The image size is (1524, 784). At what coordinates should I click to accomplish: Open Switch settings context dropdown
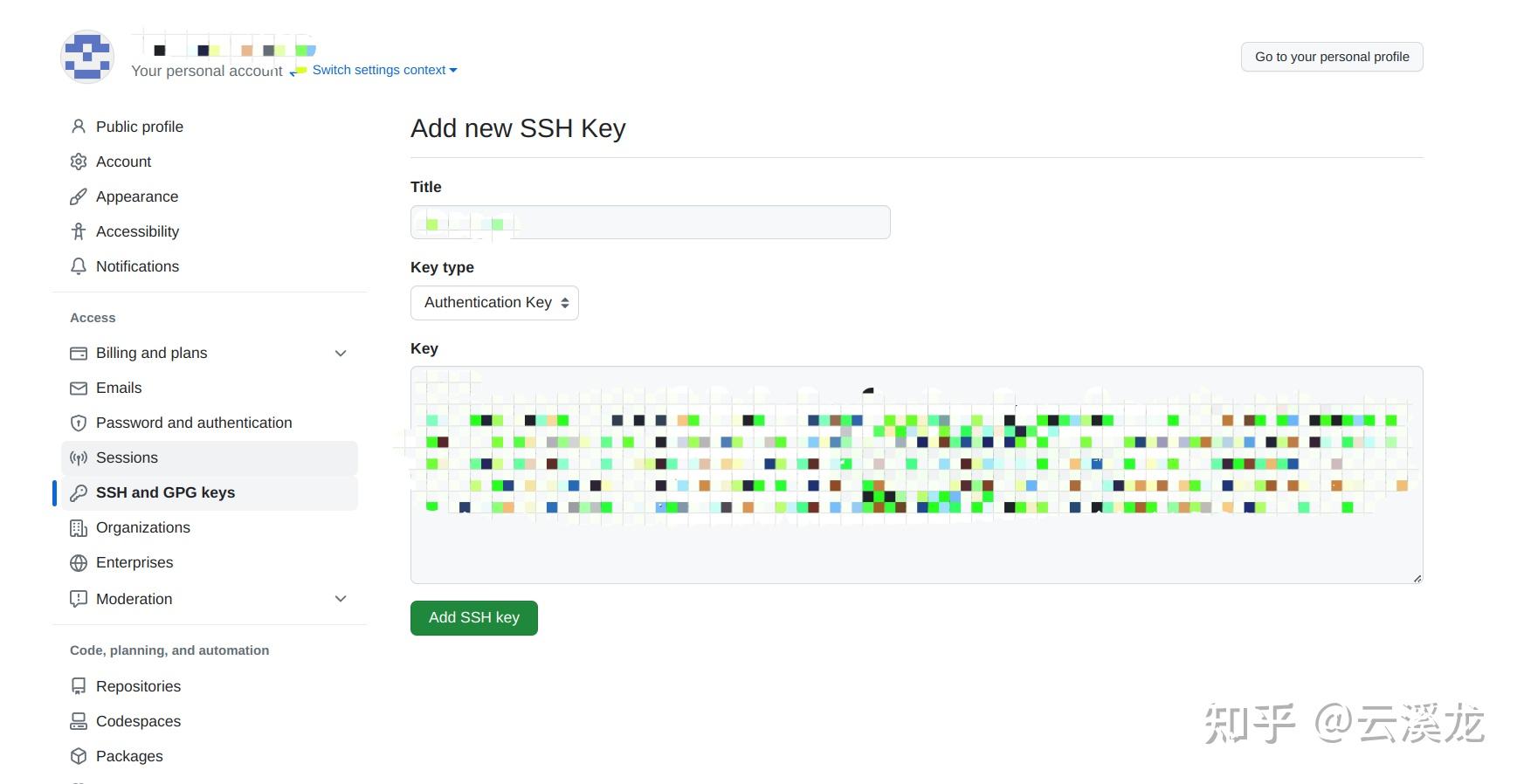[x=384, y=70]
